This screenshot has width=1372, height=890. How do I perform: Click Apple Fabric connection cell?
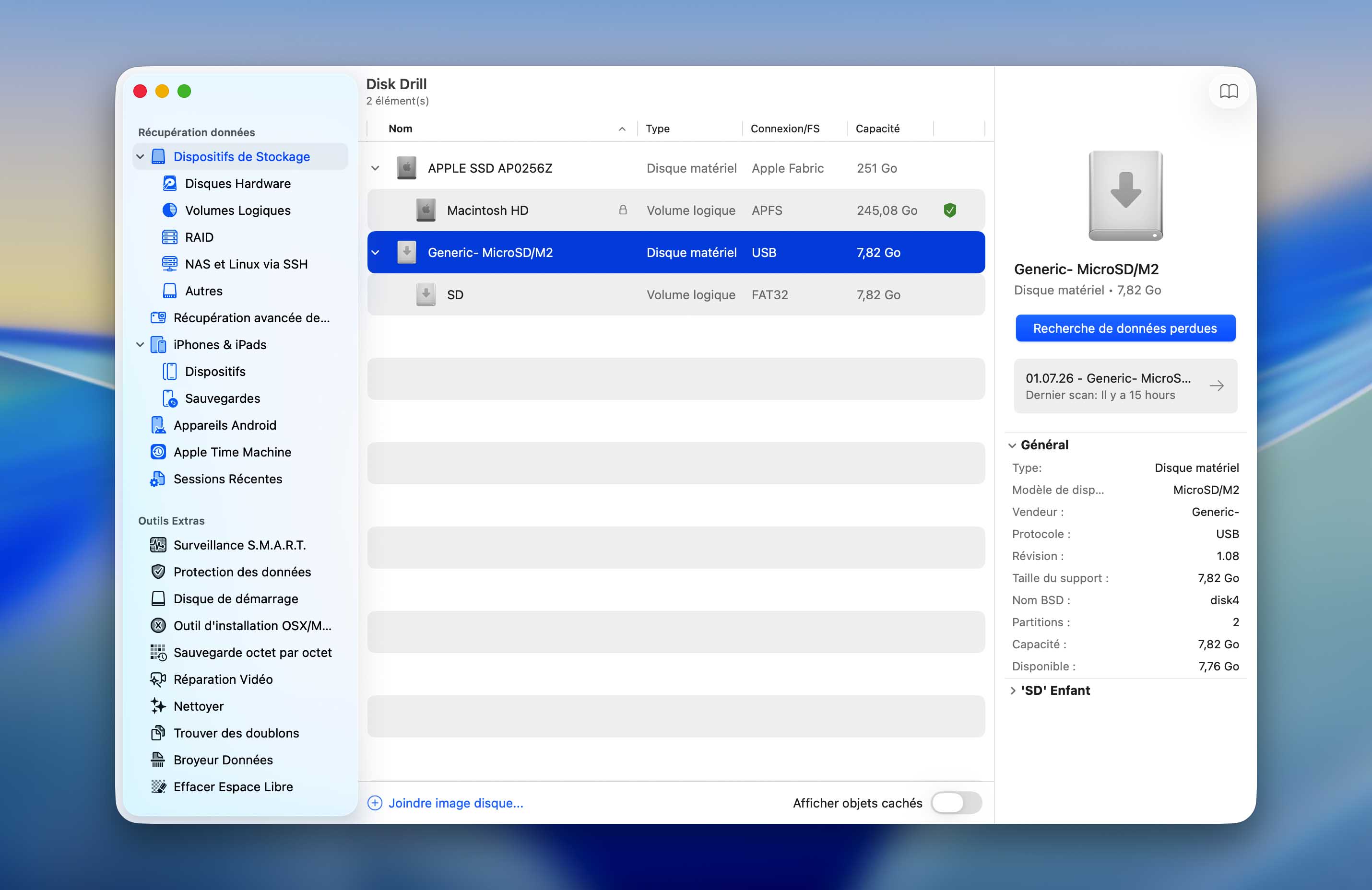point(787,168)
